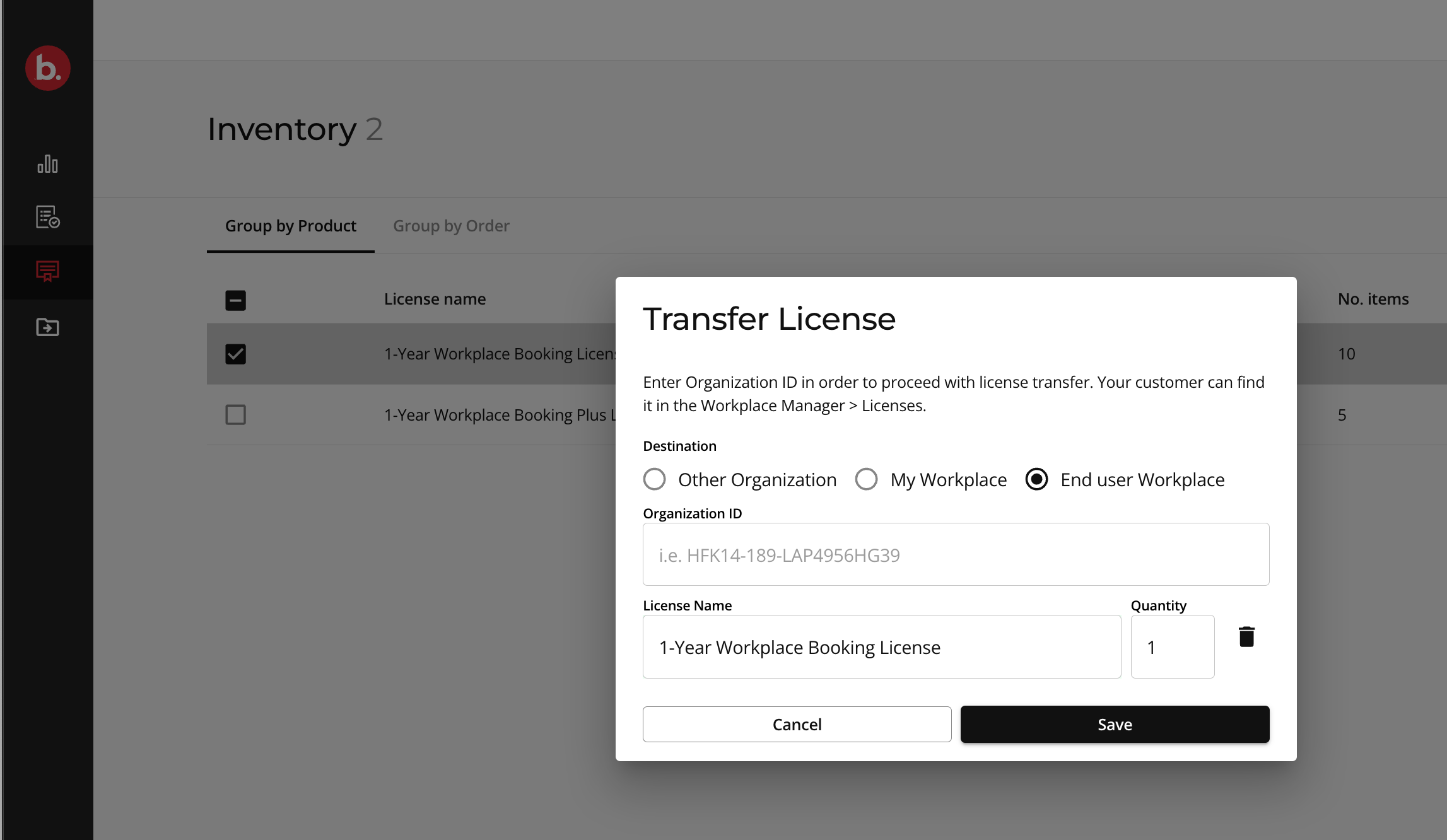1447x840 pixels.
Task: Select the red license inventory sidebar icon
Action: pyautogui.click(x=48, y=271)
